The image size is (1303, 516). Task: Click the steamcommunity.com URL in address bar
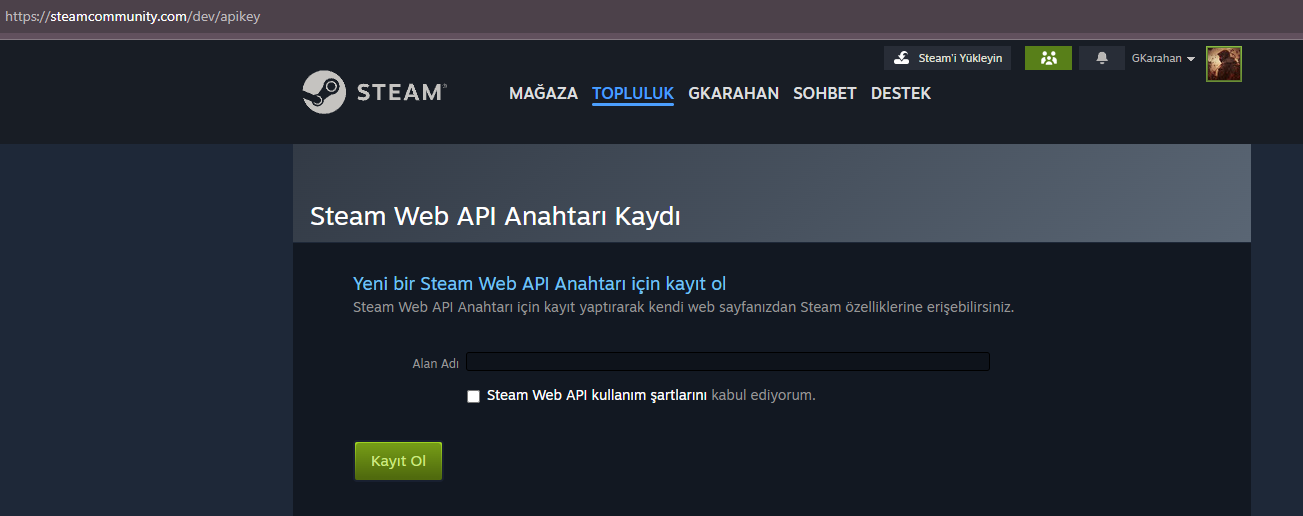132,17
